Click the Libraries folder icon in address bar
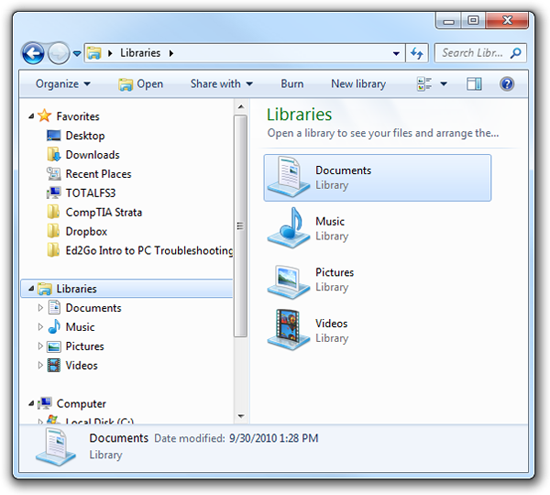Screen dimensions: 550x495 click(x=94, y=53)
